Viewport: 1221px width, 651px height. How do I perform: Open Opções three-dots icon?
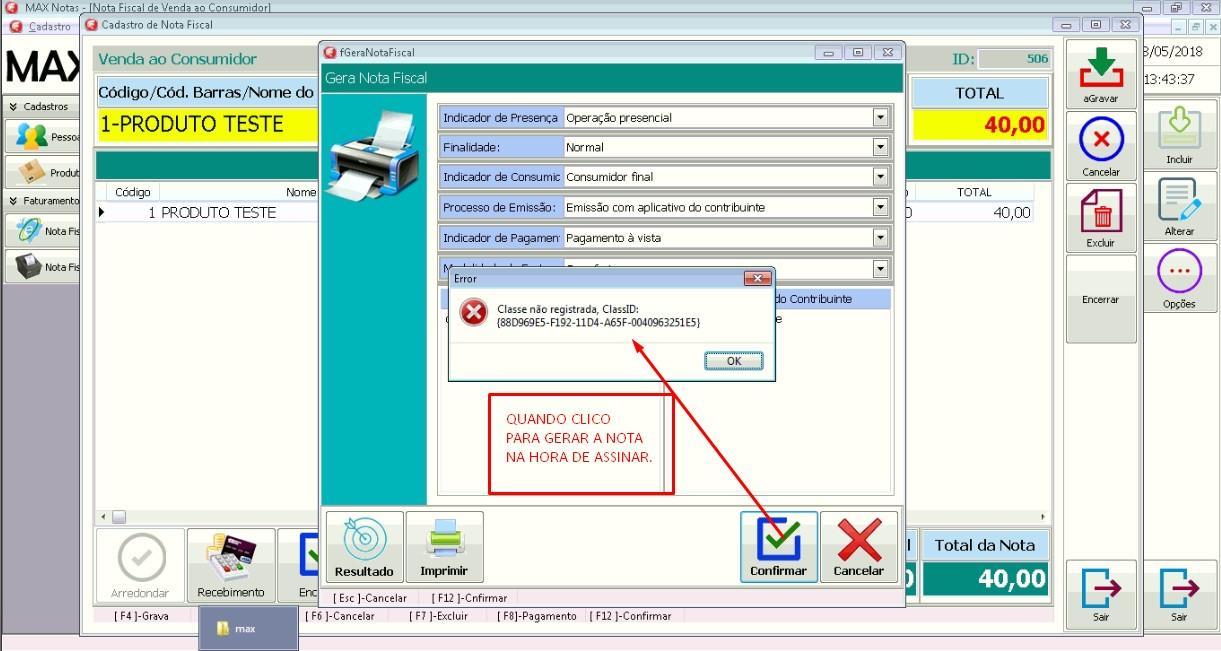click(x=1179, y=278)
